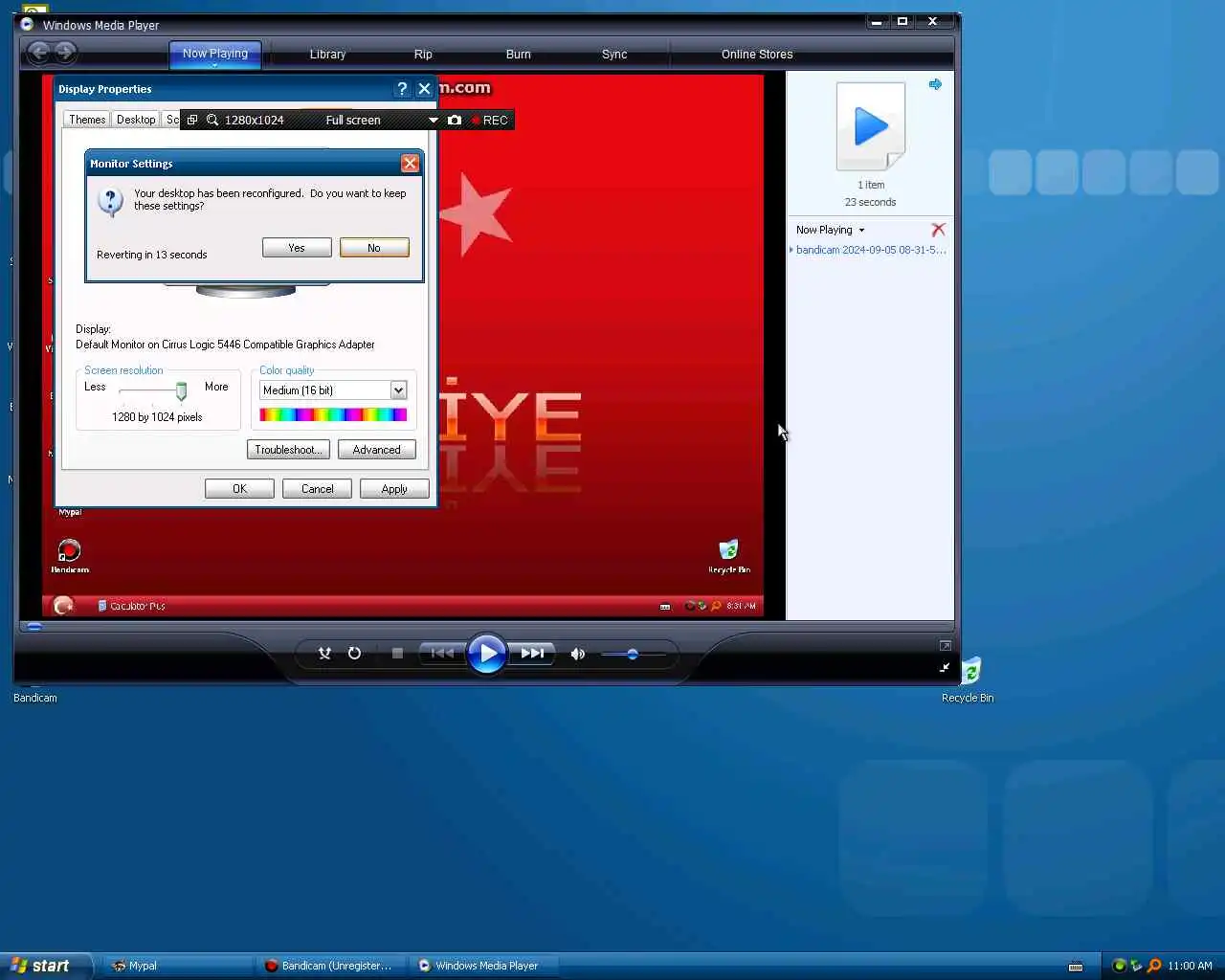Open the Bandicam Full screen mode dropdown
This screenshot has height=980, width=1225.
[433, 121]
